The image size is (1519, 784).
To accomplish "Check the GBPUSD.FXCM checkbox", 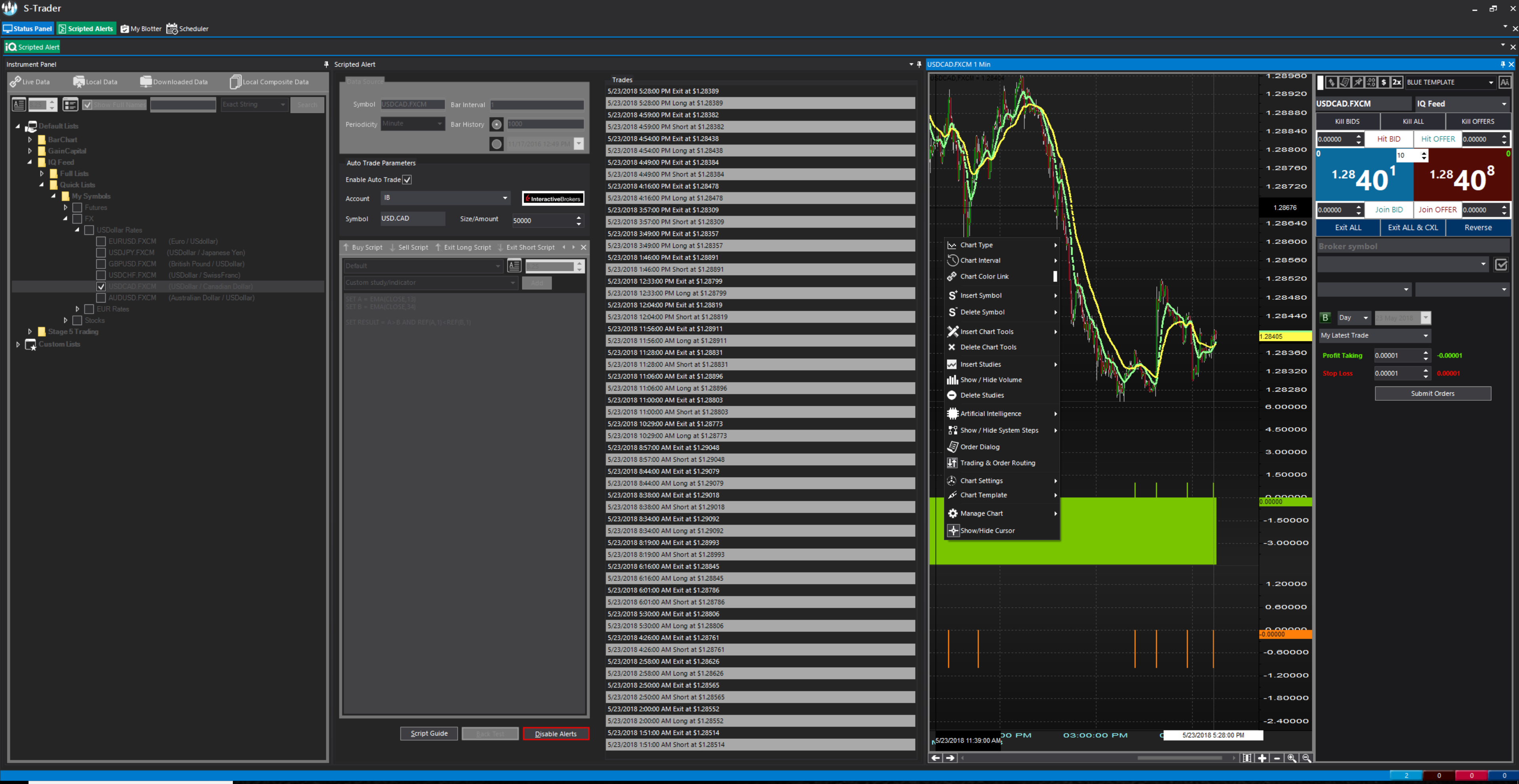I will click(x=101, y=264).
